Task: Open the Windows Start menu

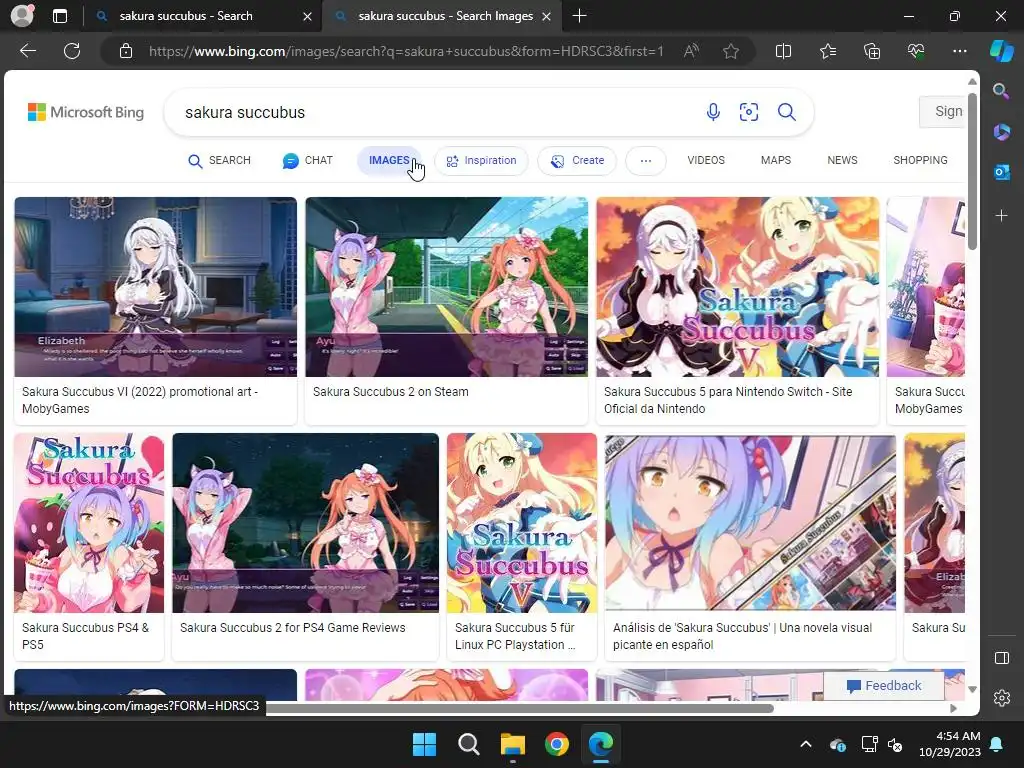Action: 424,744
